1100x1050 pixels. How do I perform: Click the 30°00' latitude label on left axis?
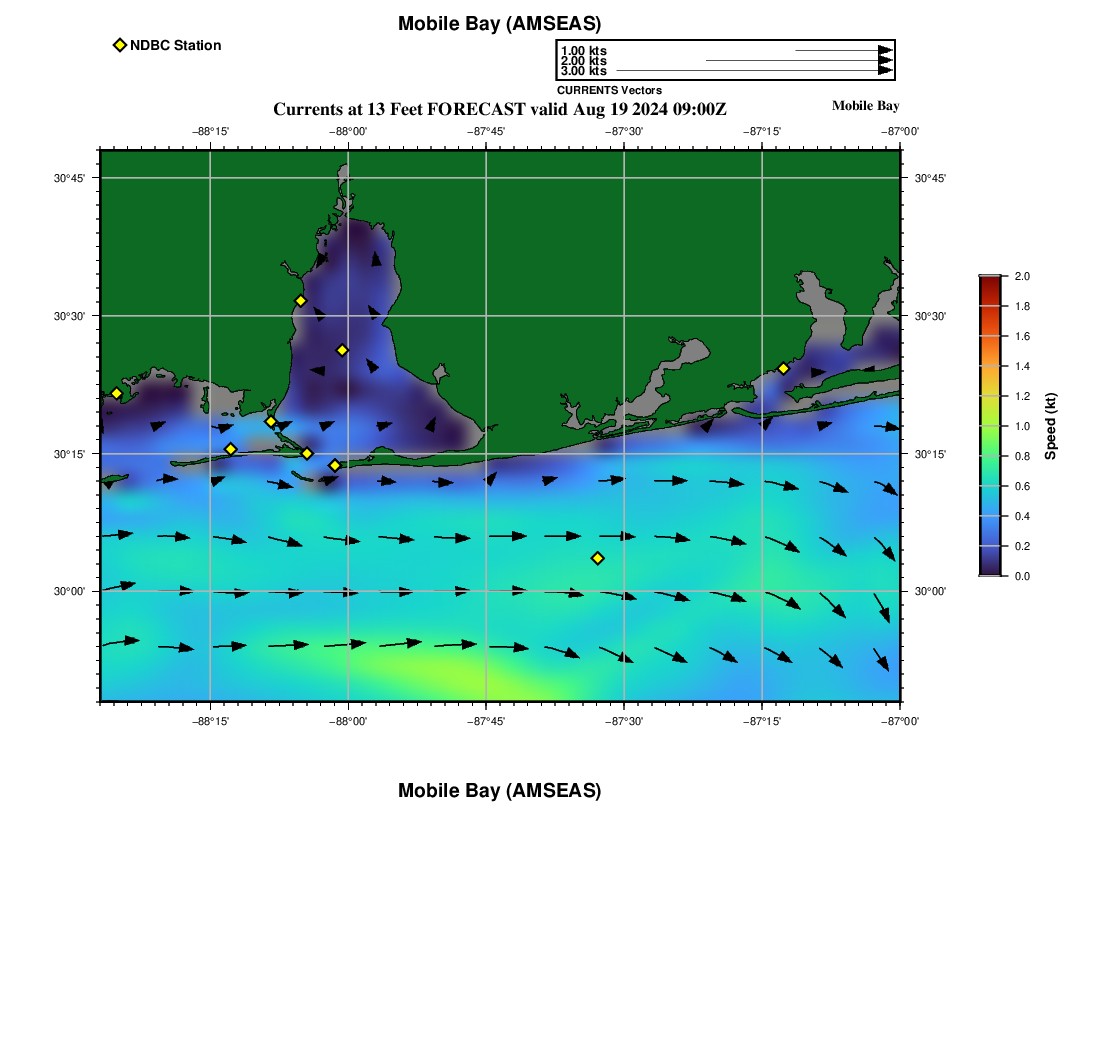coord(69,591)
